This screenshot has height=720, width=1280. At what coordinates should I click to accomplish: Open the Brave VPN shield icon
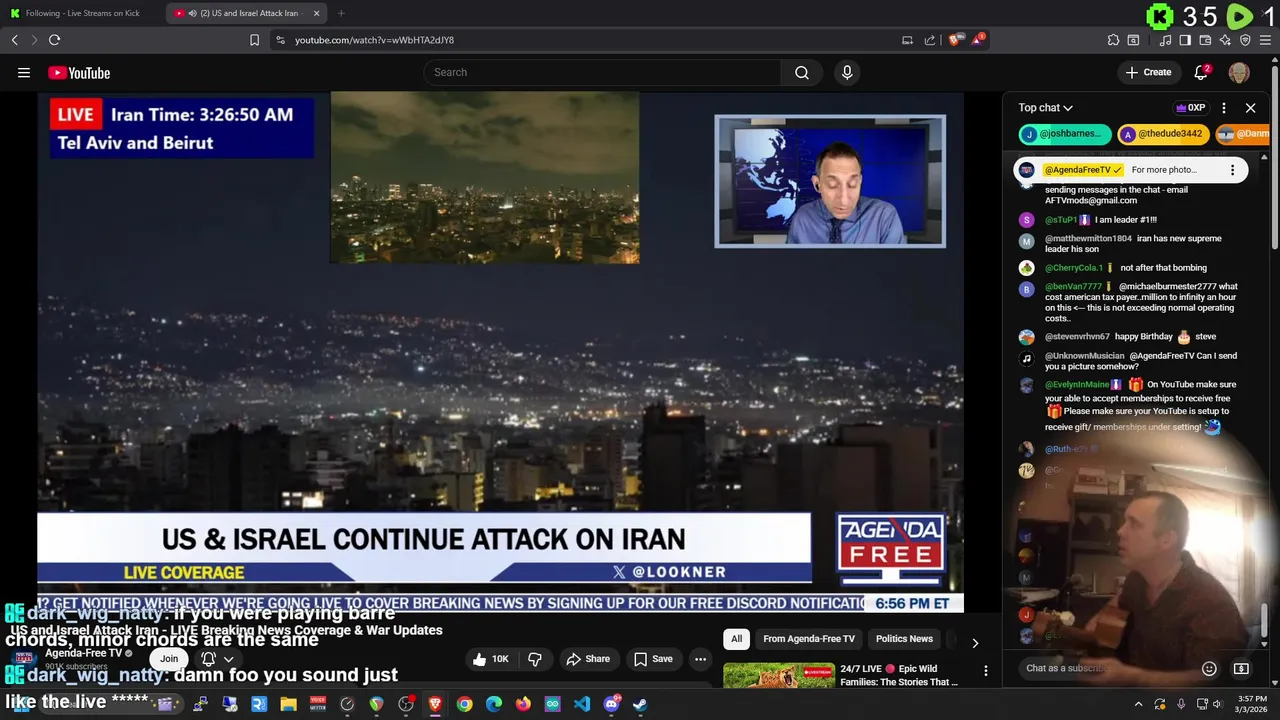(1245, 40)
